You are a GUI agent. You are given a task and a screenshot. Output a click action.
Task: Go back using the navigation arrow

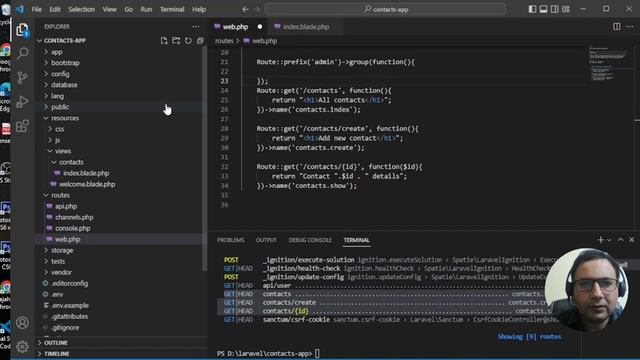[x=245, y=9]
